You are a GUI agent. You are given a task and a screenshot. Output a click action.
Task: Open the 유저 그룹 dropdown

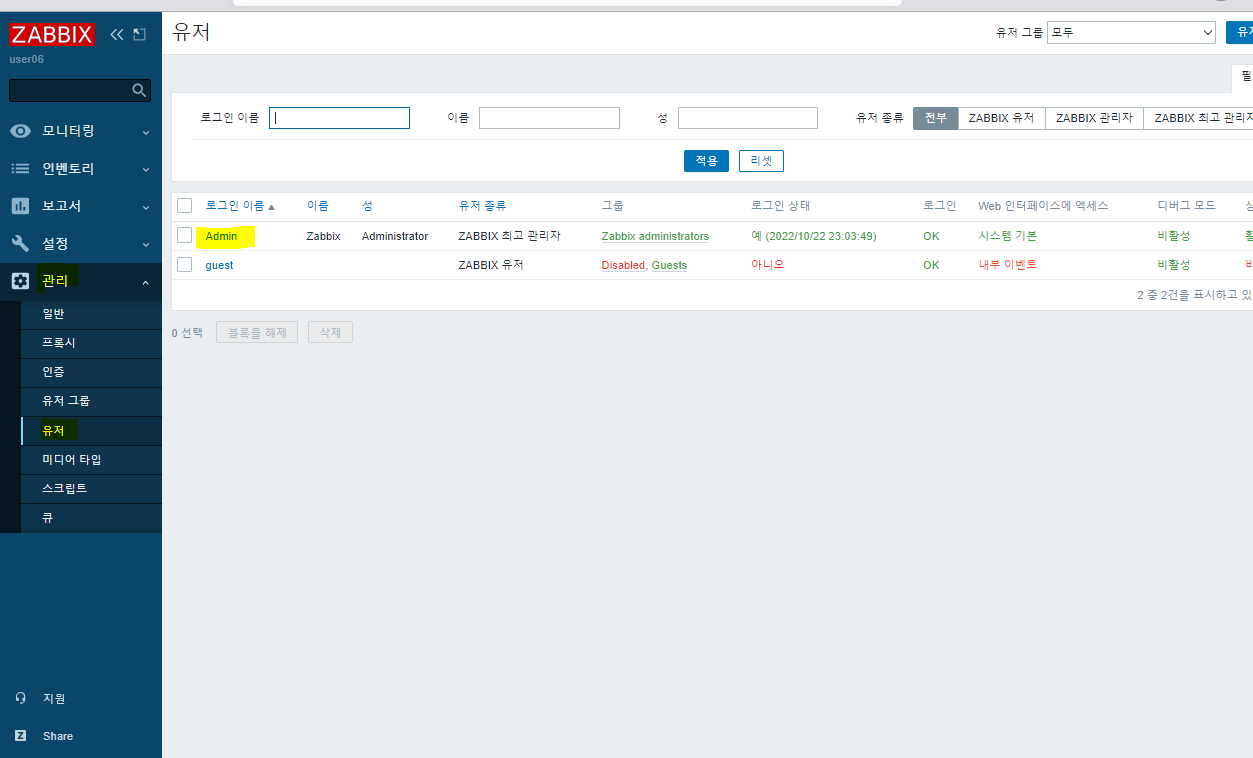pyautogui.click(x=1131, y=33)
